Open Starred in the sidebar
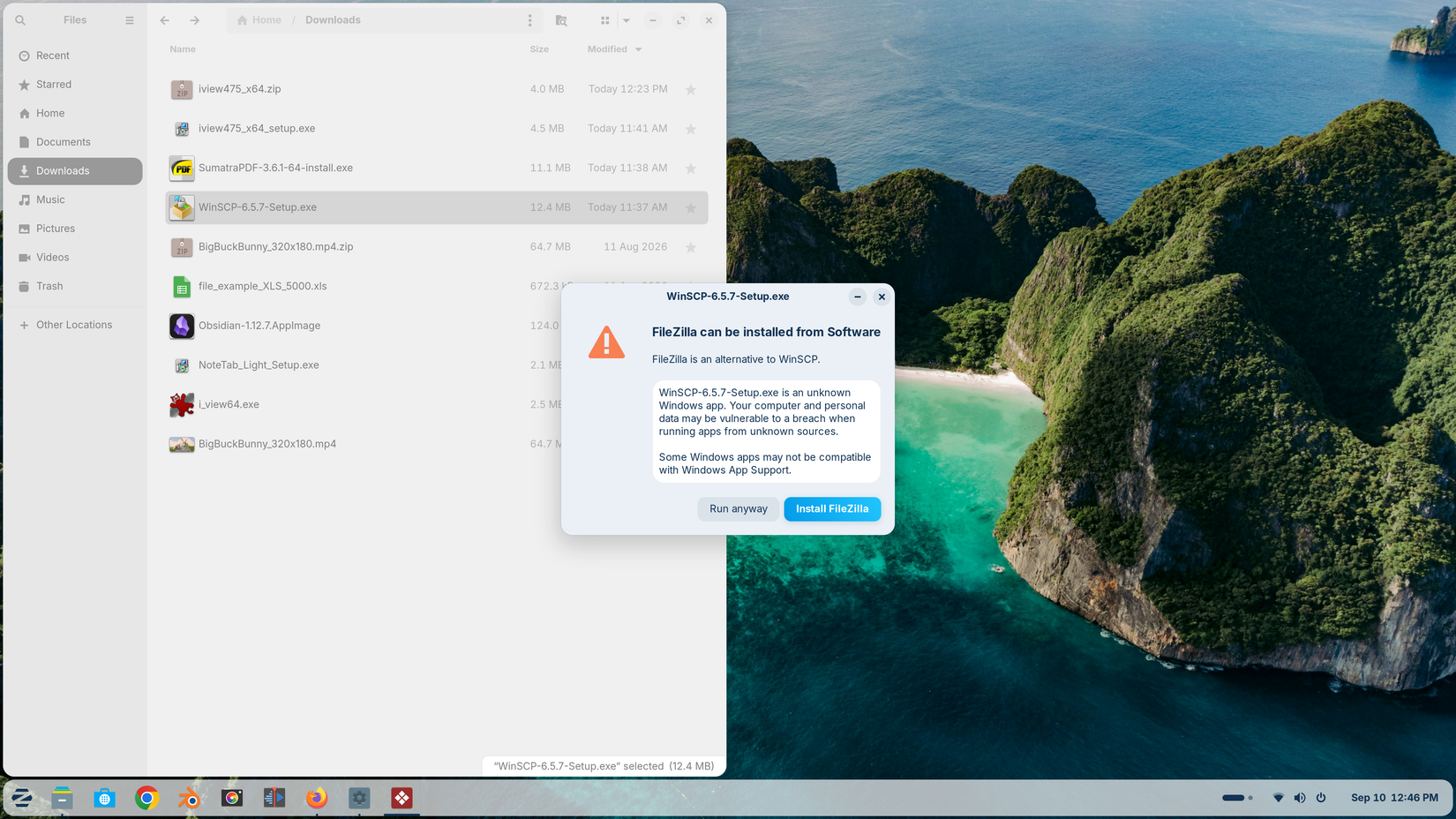Viewport: 1456px width, 819px height. (x=75, y=85)
